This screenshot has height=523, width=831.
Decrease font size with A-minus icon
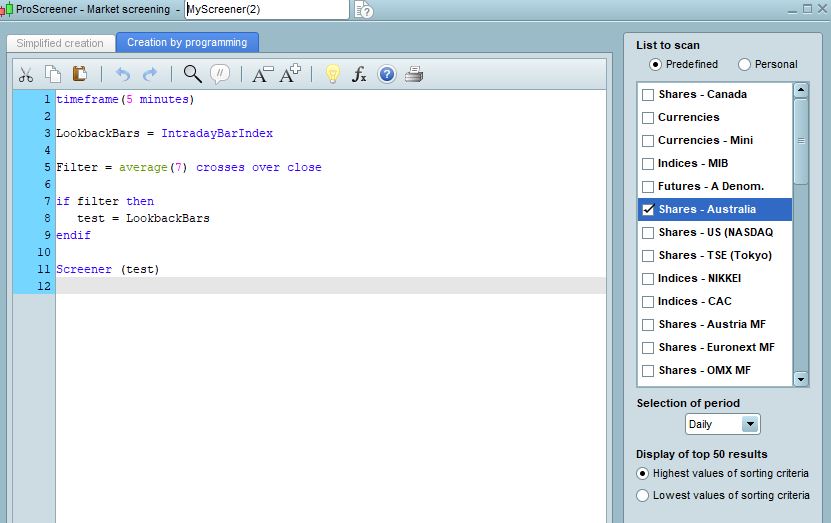262,74
